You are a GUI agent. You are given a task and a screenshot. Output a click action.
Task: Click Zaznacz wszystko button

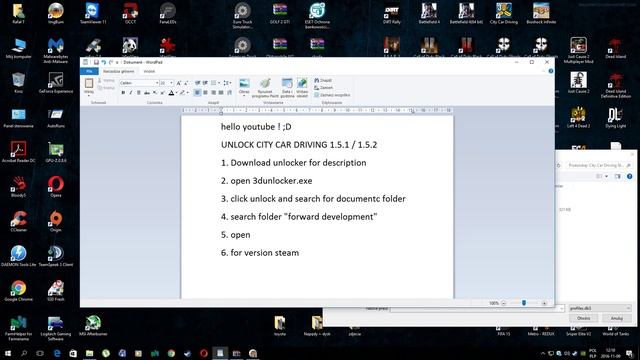[332, 95]
